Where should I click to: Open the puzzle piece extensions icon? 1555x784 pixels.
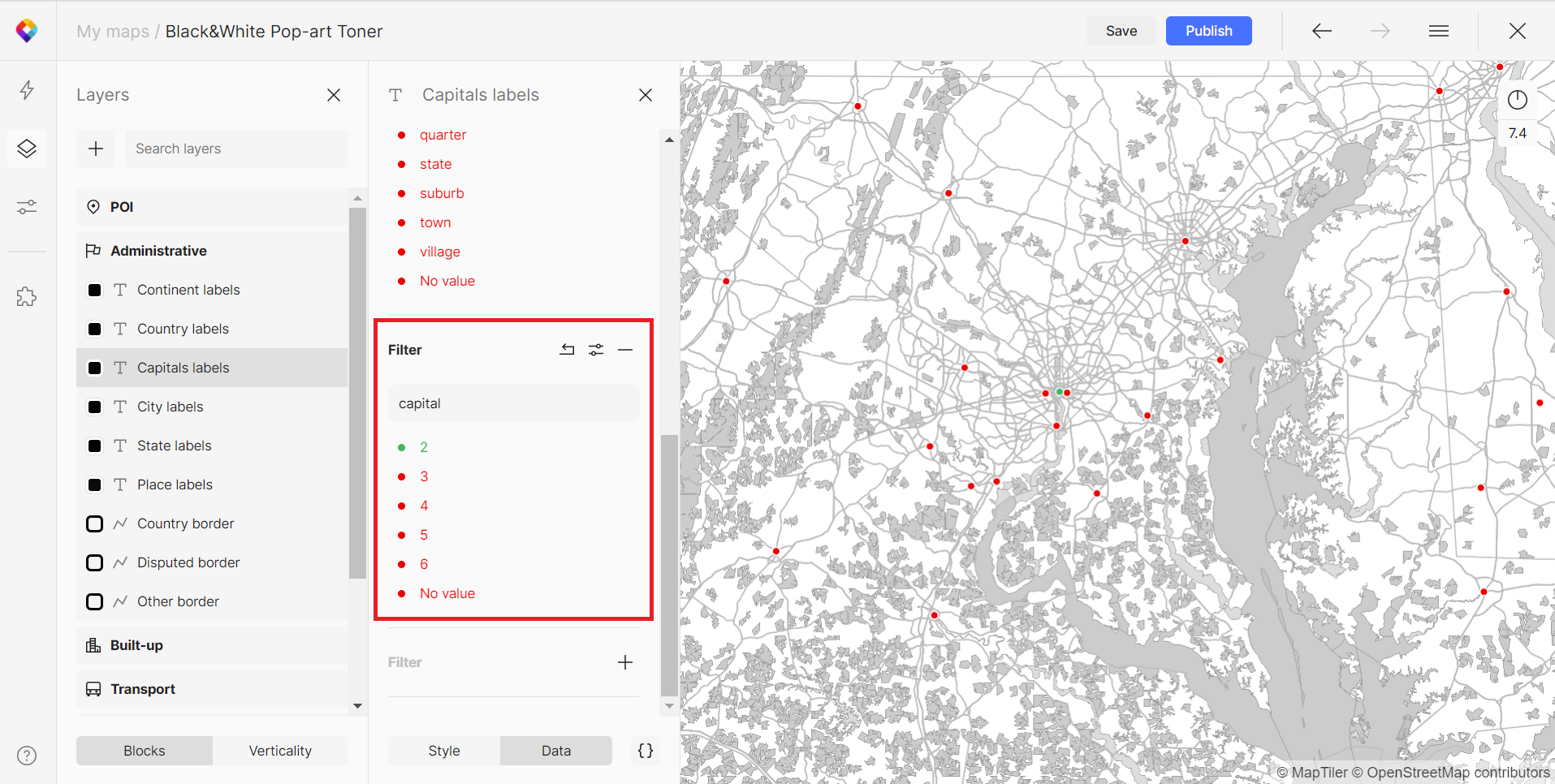click(x=27, y=297)
